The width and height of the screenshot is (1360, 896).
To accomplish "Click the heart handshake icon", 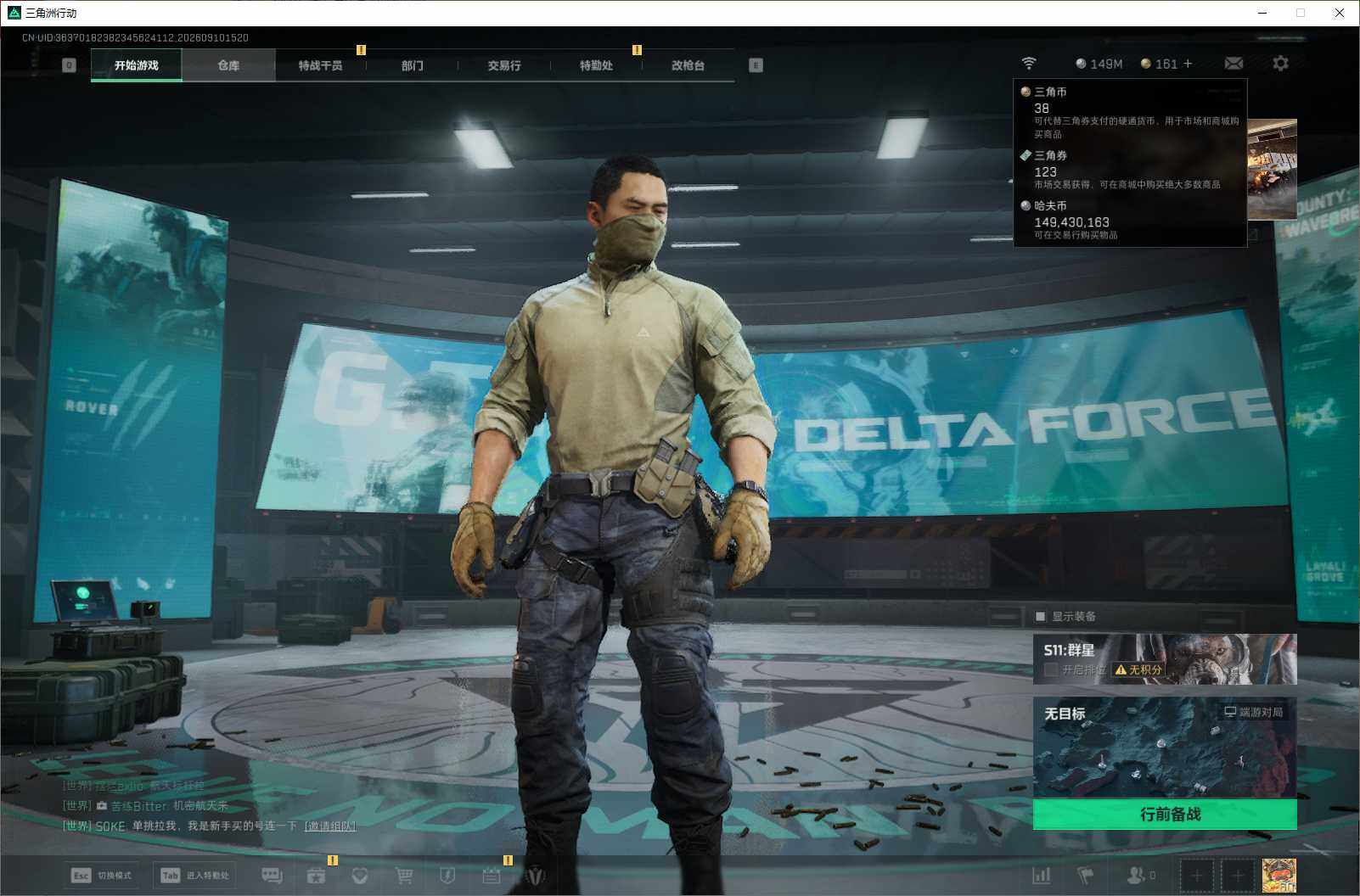I will click(x=360, y=876).
